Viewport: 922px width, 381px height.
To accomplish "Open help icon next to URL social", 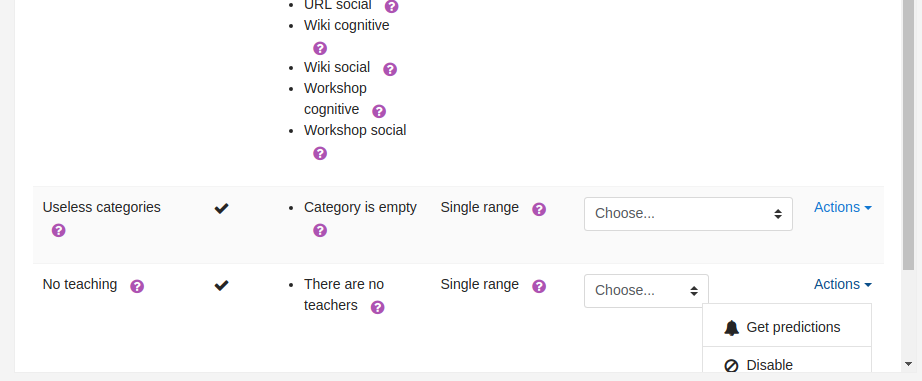I will click(x=391, y=6).
